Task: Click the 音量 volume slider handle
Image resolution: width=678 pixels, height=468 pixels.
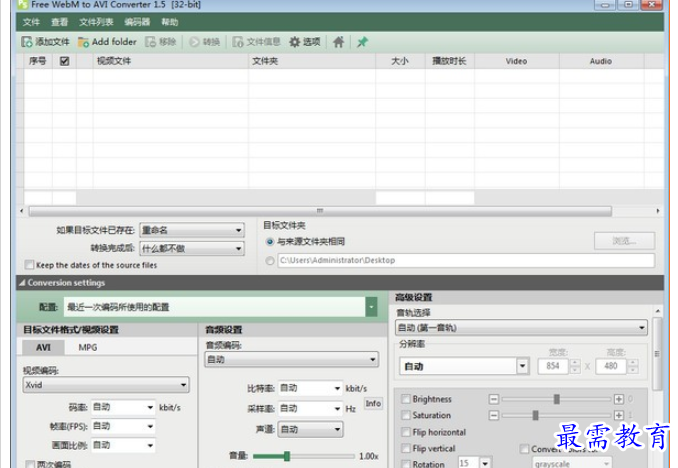Action: point(287,456)
